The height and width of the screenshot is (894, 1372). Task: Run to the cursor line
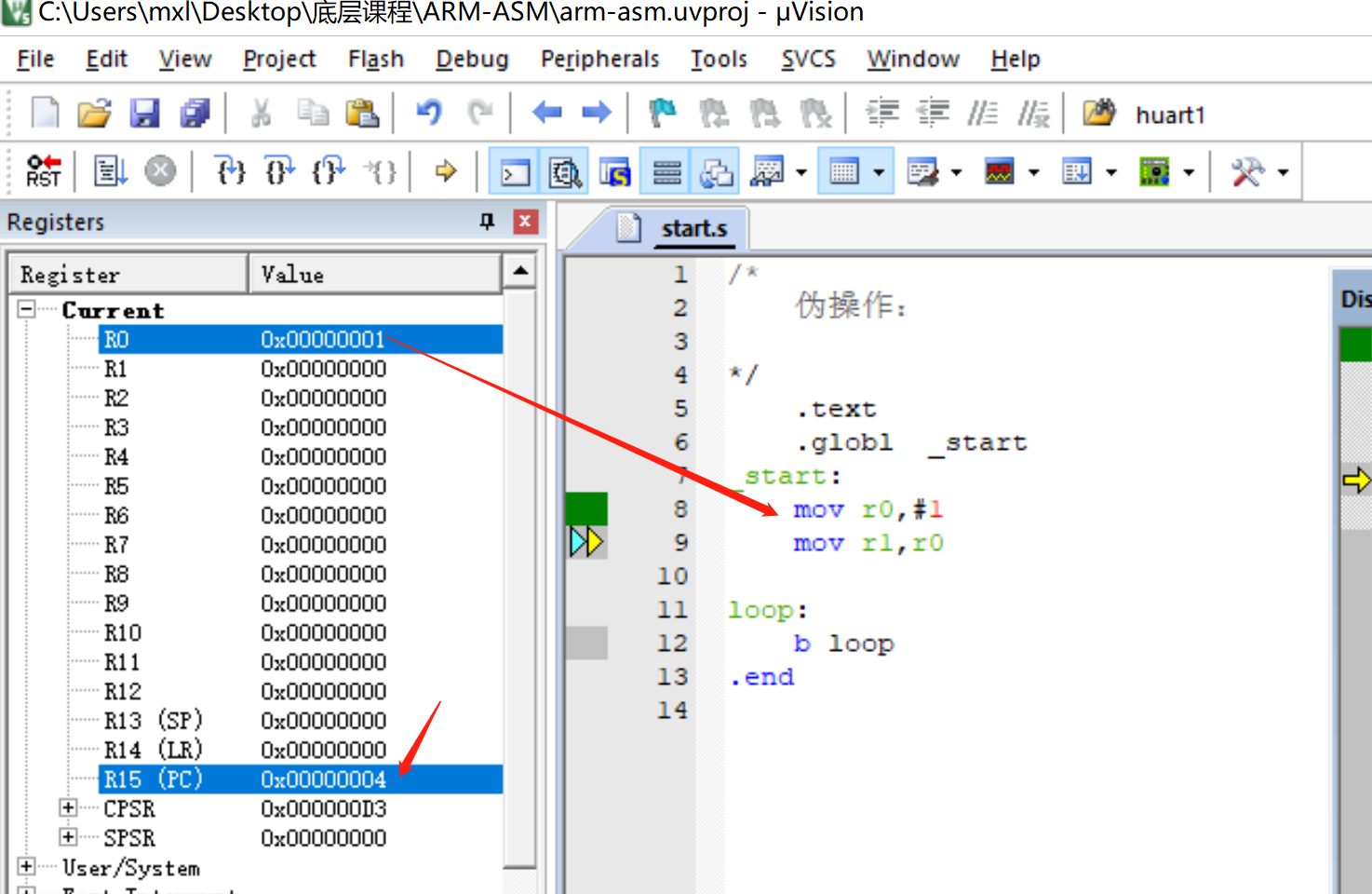(380, 171)
